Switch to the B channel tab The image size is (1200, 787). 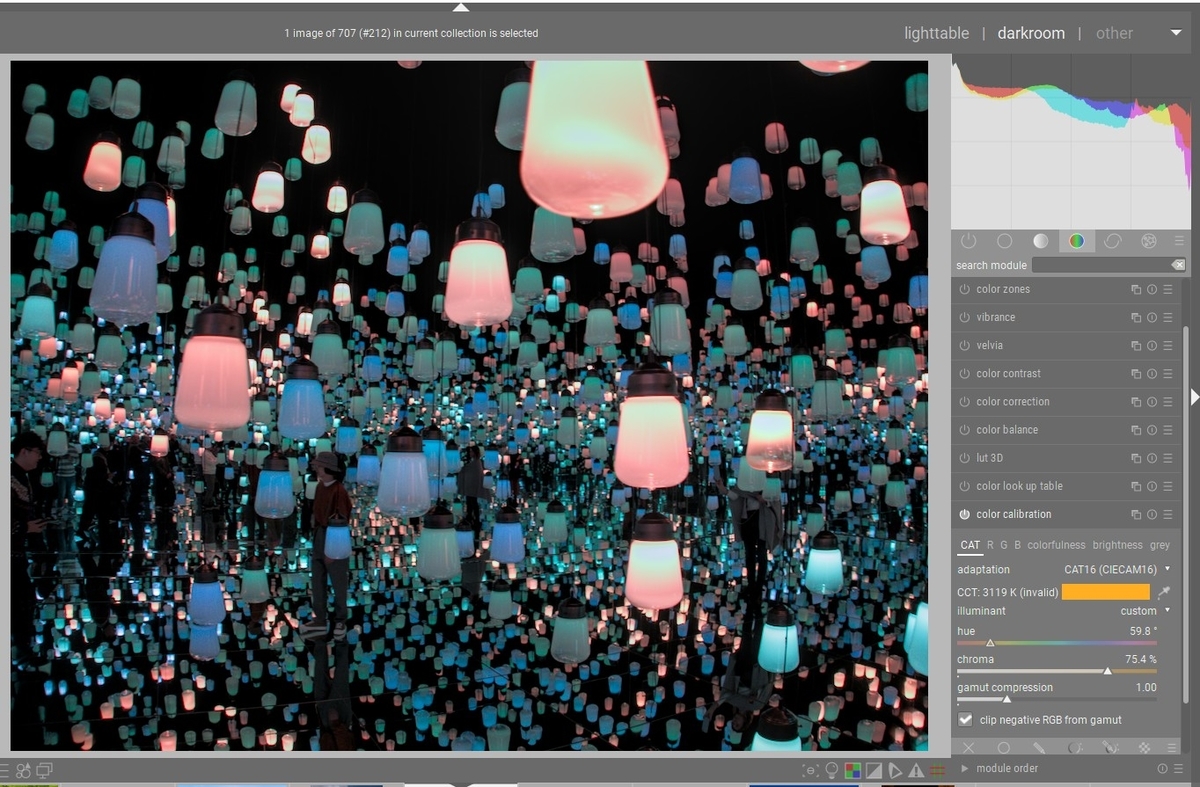coord(1018,545)
